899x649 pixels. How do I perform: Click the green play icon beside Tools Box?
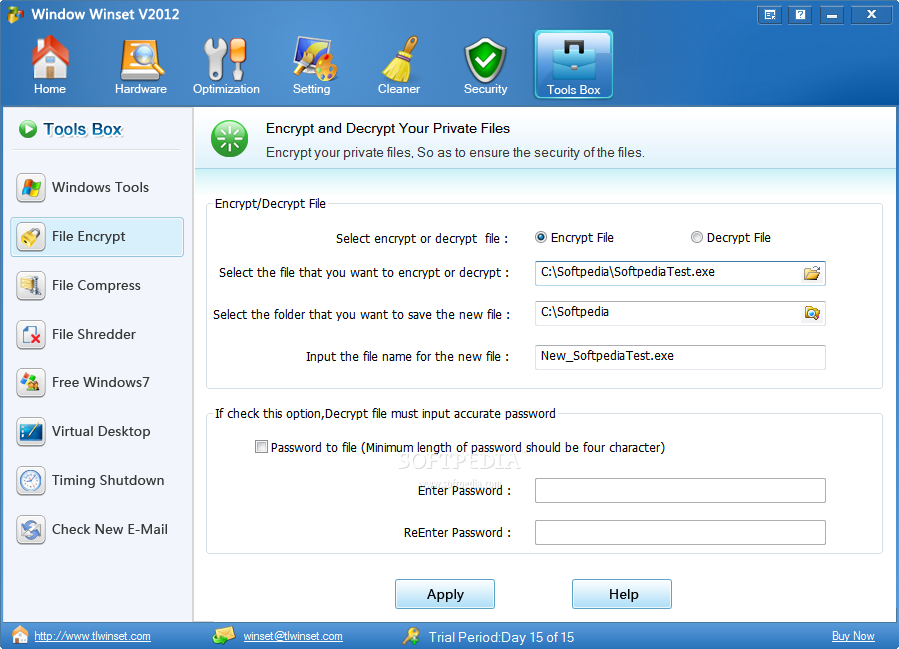point(28,129)
